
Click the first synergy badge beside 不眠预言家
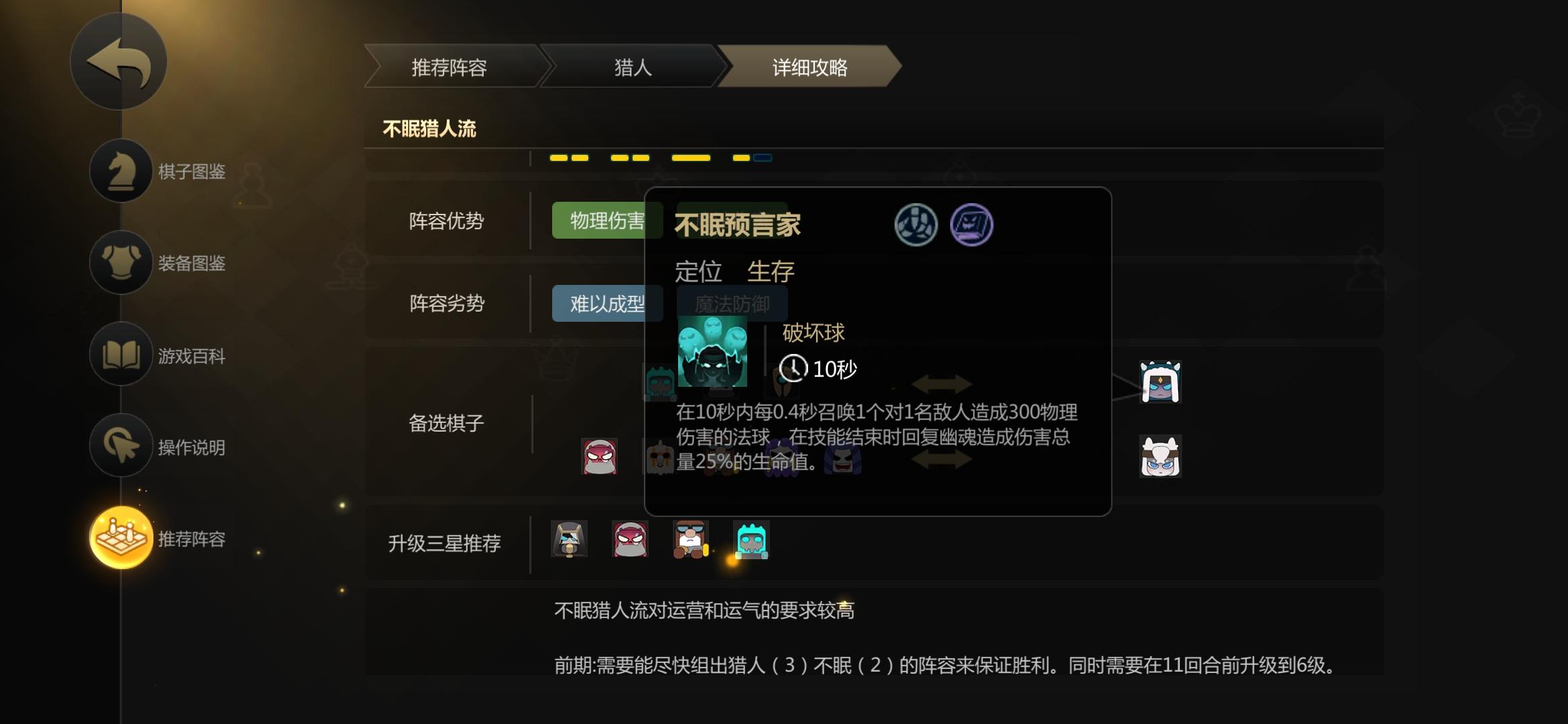916,225
